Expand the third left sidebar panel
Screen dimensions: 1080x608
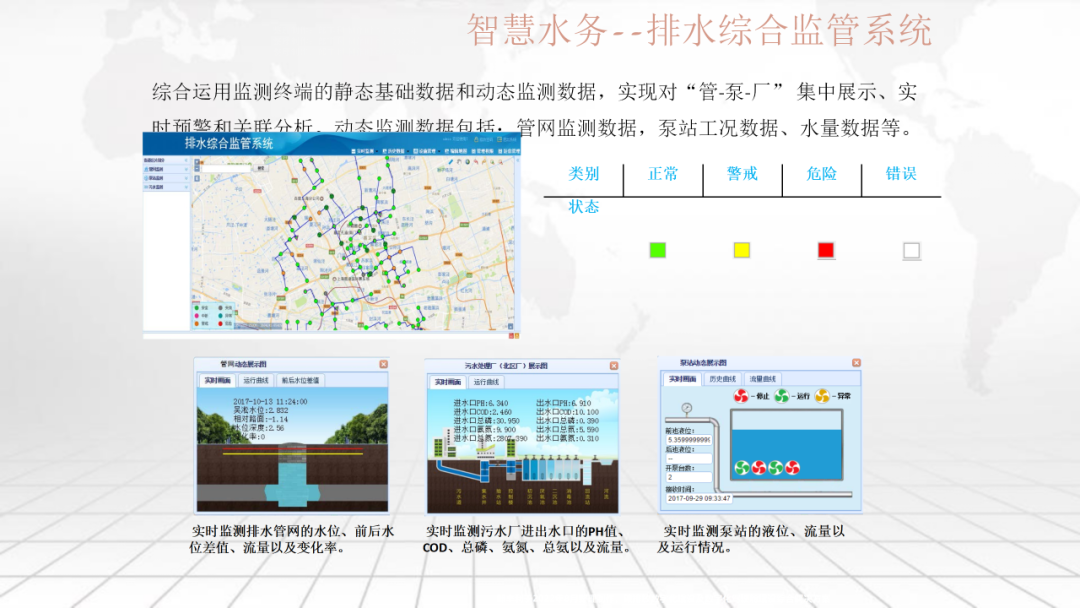(166, 178)
